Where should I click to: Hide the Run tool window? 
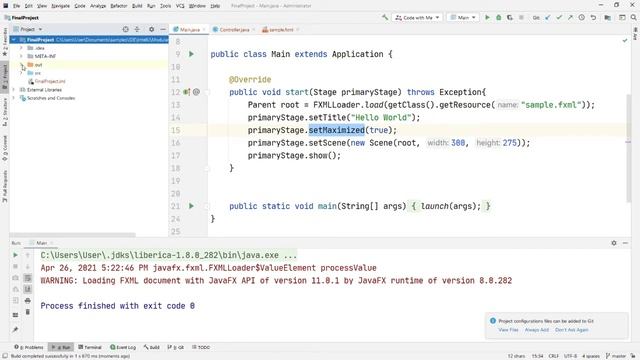[625, 243]
